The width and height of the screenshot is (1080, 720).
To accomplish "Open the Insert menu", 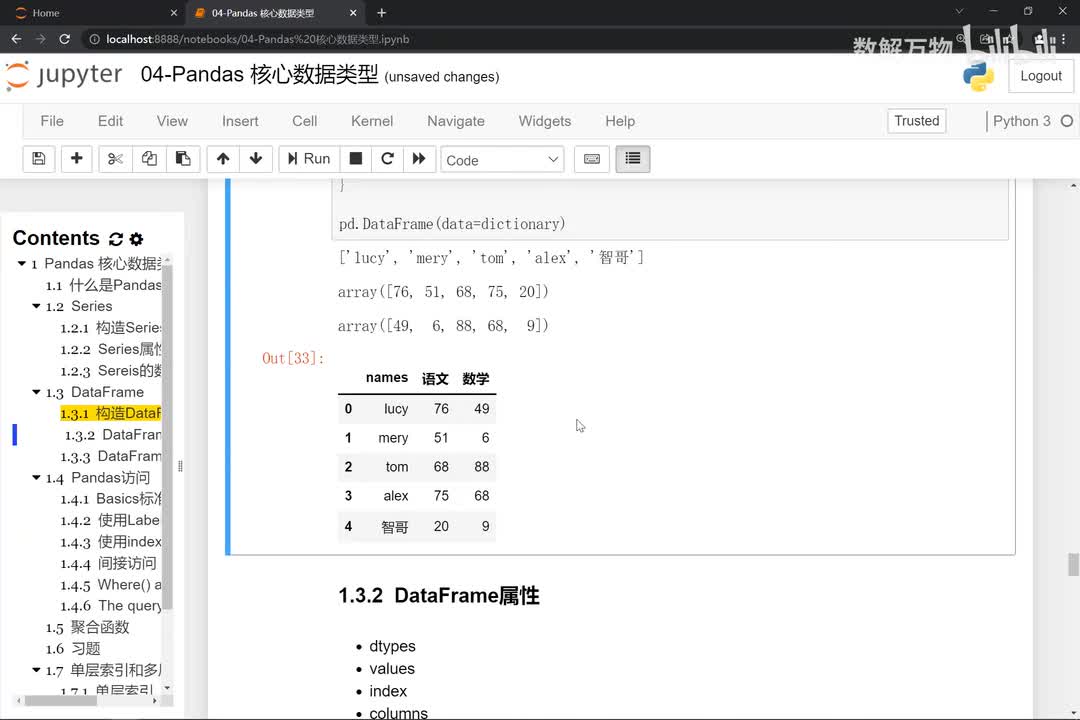I will (240, 121).
